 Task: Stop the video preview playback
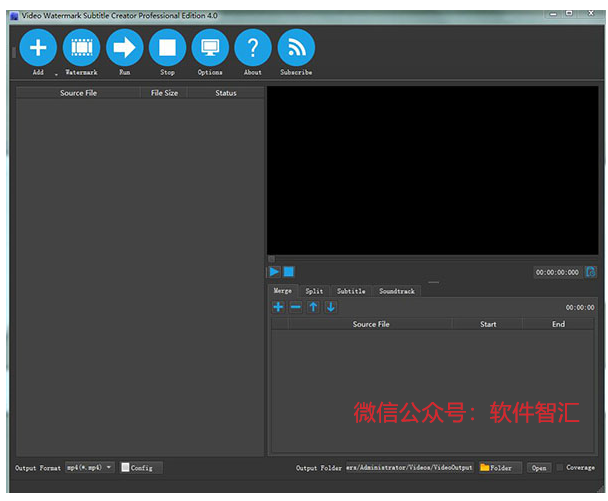click(x=288, y=271)
